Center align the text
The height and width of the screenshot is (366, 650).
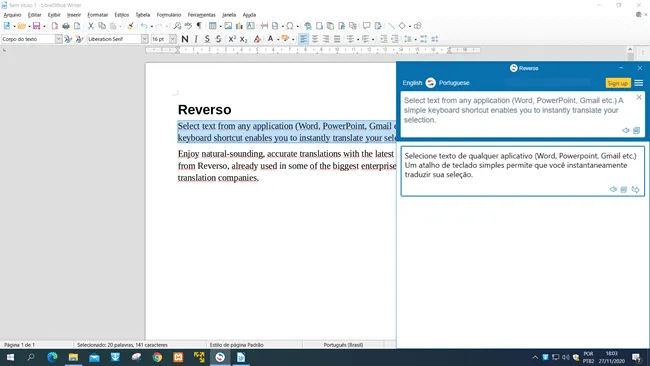tap(315, 39)
